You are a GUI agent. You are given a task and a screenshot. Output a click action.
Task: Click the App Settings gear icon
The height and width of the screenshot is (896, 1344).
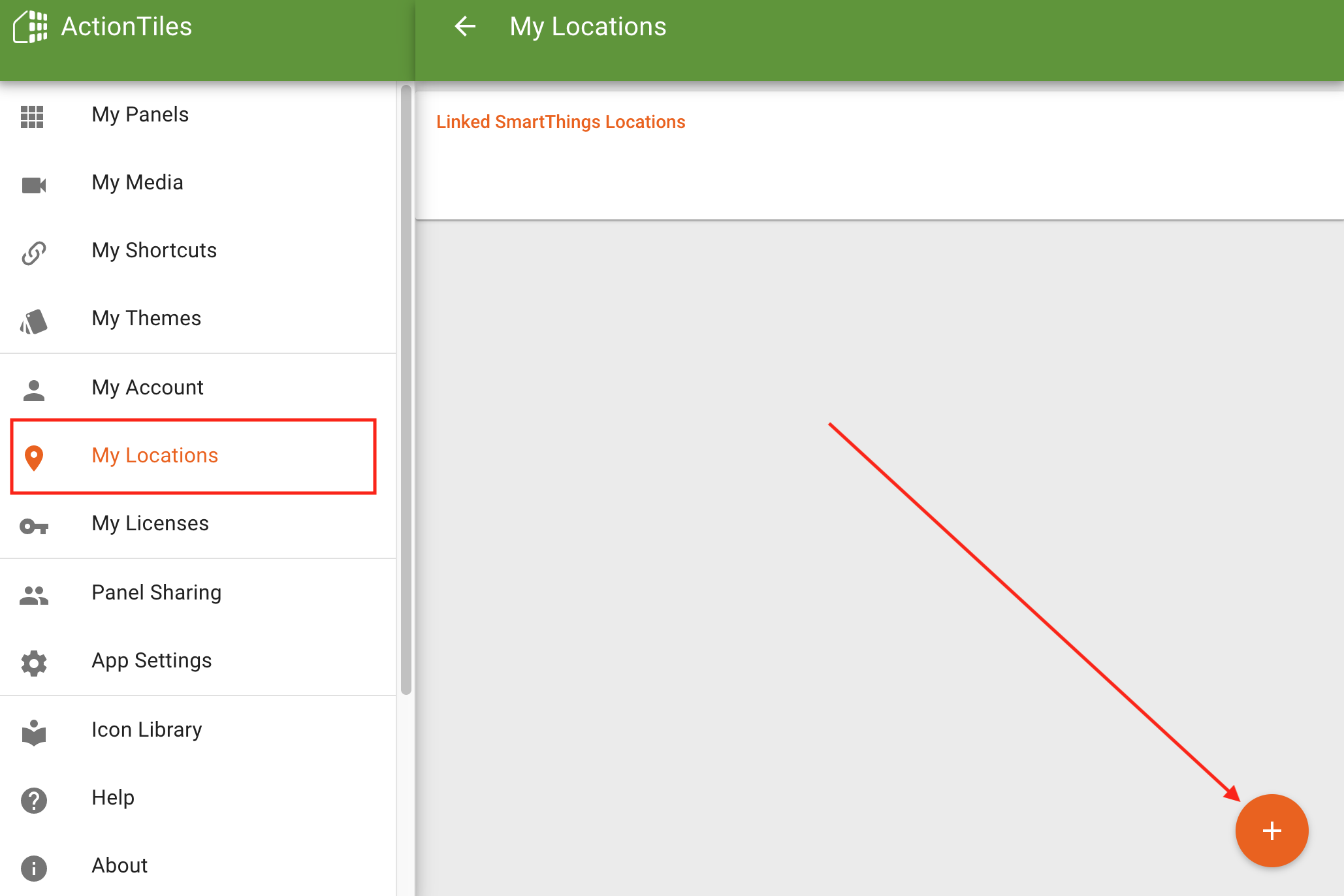point(34,663)
